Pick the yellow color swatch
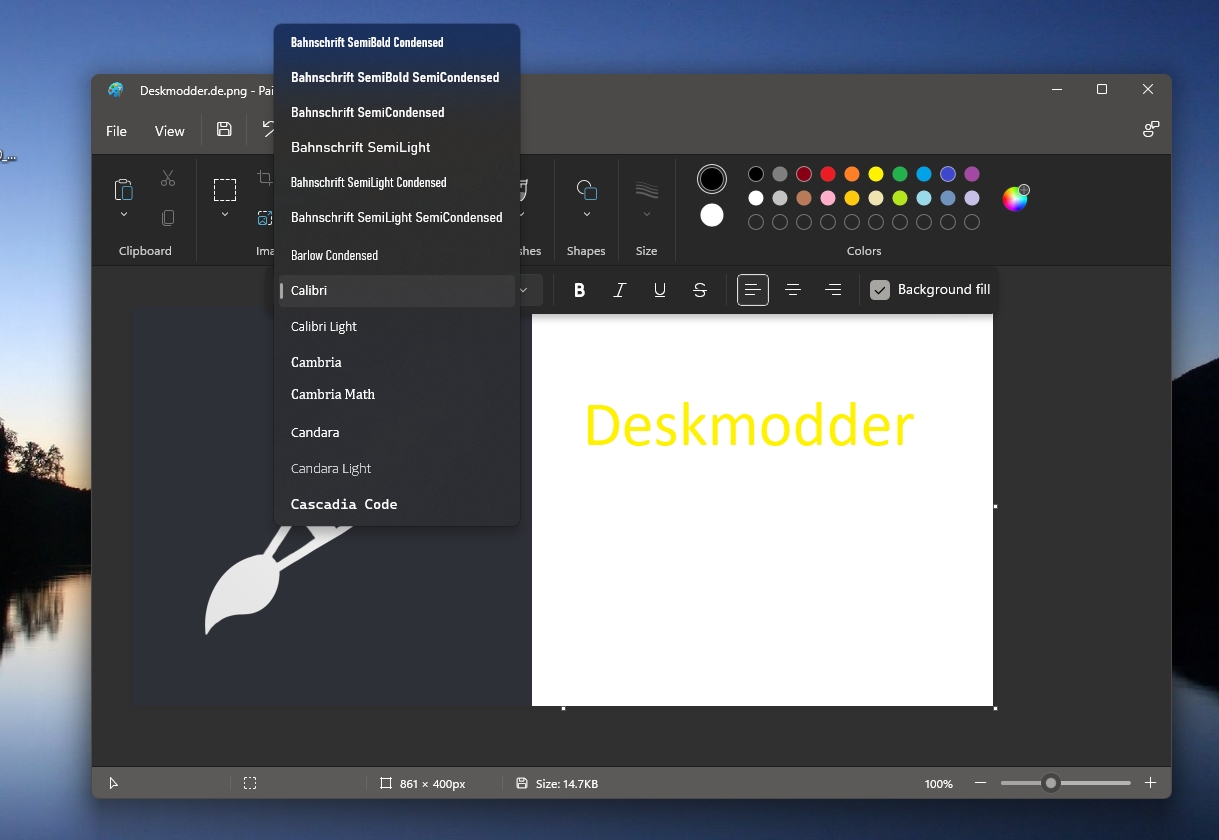Screen dimensions: 1219x840 coord(876,174)
